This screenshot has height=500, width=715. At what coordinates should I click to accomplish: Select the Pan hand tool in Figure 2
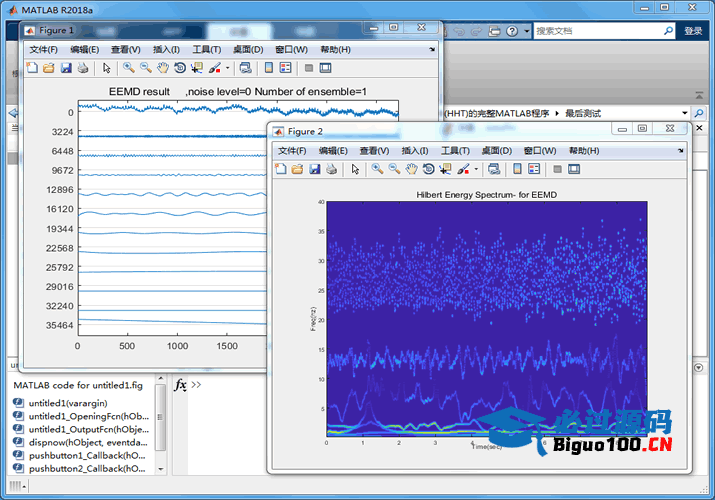click(411, 169)
